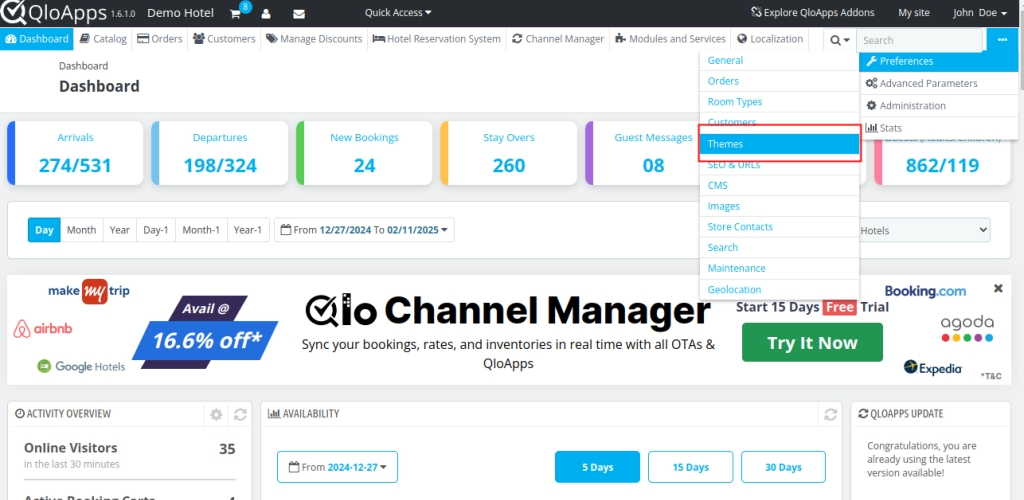This screenshot has height=500, width=1024.
Task: Choose CMS in Preferences submenu
Action: (779, 185)
